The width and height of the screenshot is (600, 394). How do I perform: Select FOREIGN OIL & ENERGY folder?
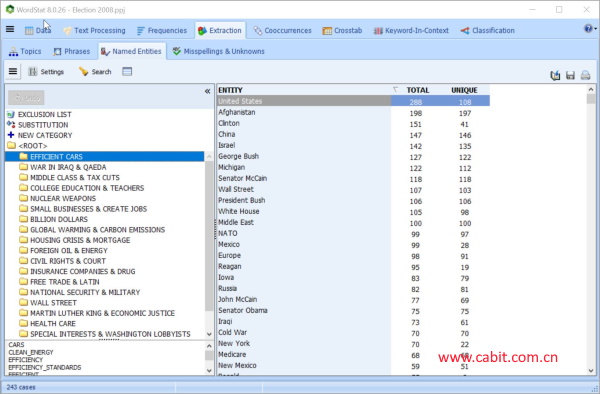[64, 251]
